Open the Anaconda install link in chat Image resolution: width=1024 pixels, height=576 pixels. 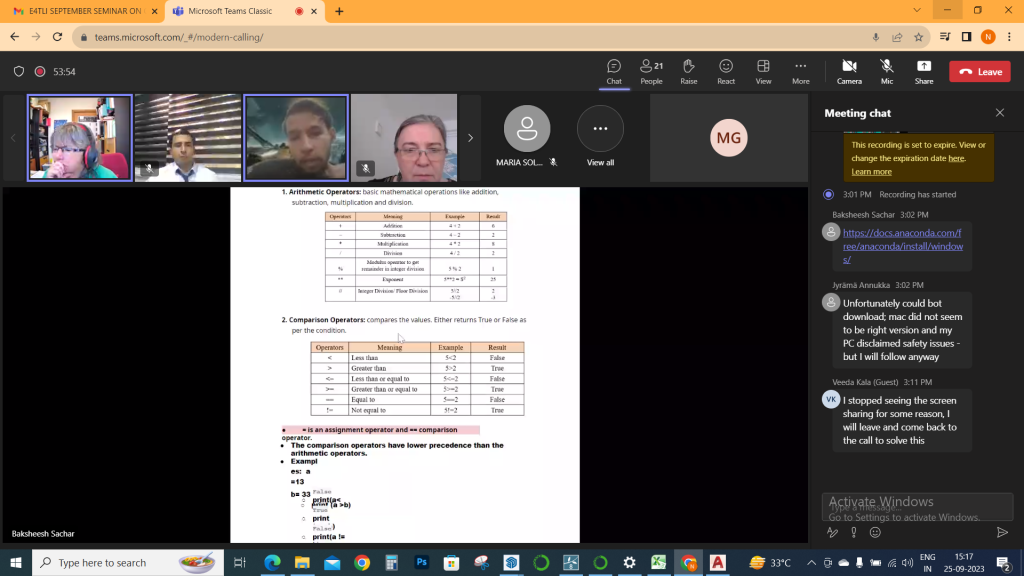pyautogui.click(x=903, y=246)
